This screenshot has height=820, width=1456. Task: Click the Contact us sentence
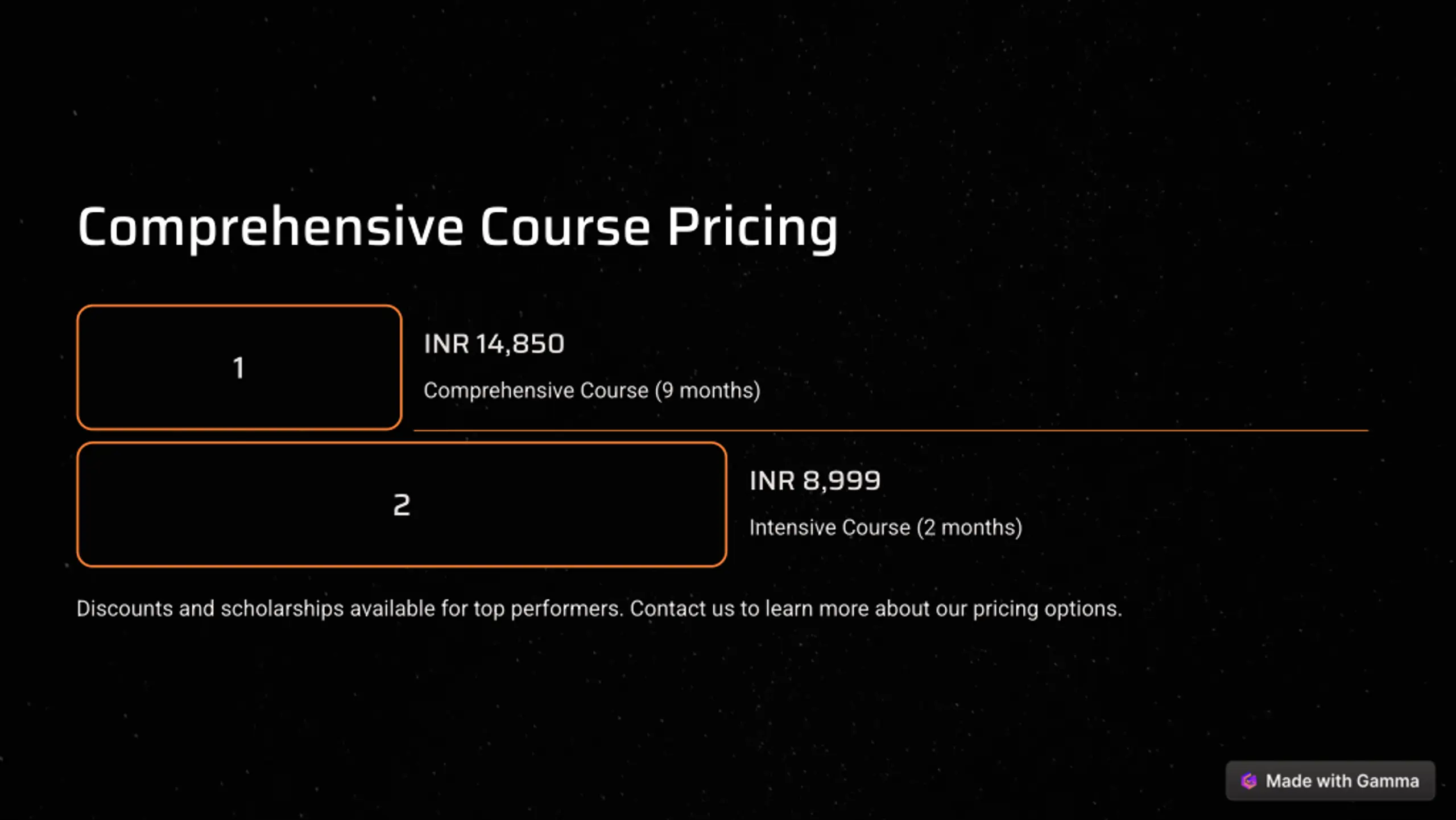[876, 609]
